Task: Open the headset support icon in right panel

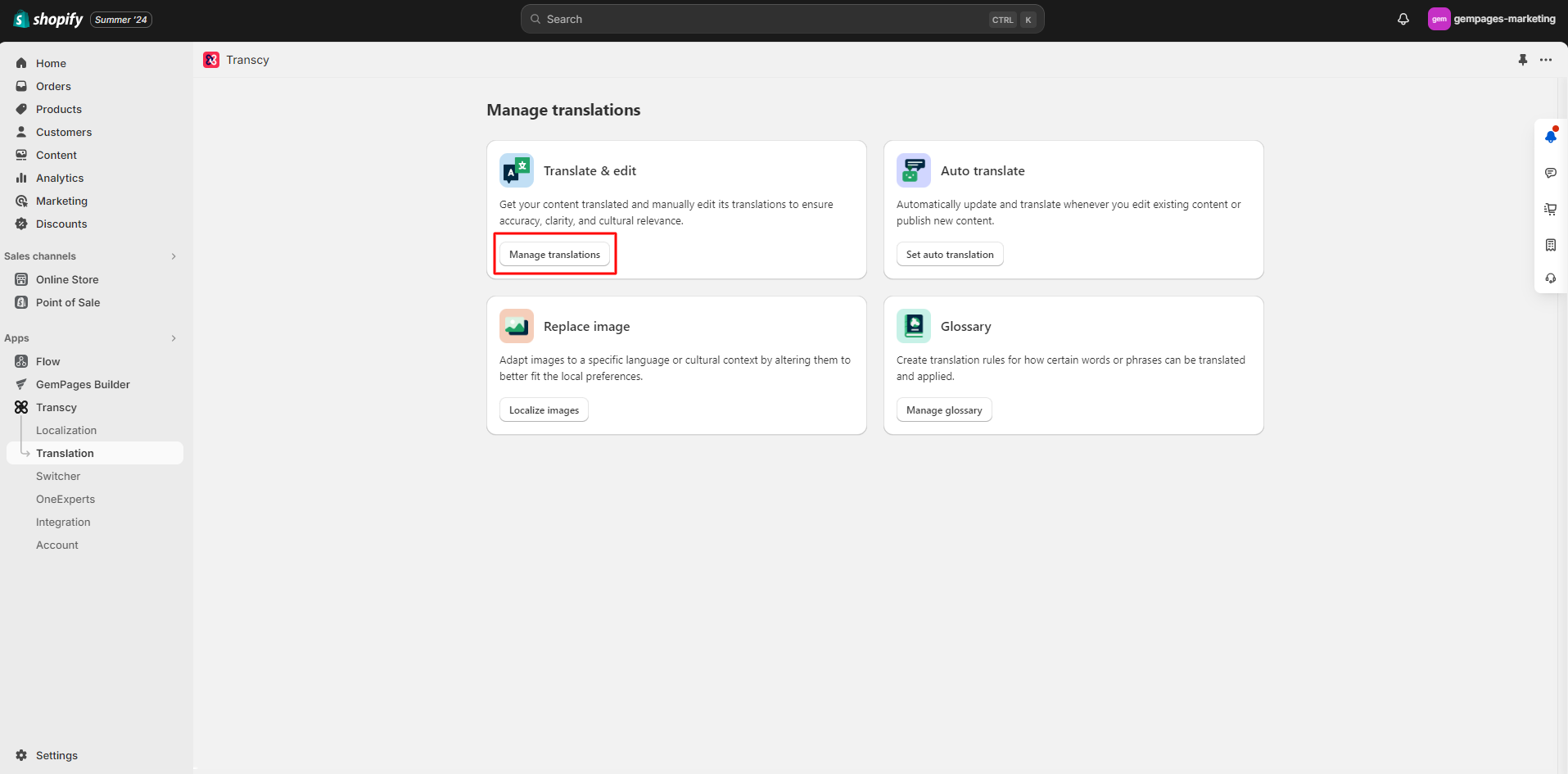Action: click(1550, 278)
